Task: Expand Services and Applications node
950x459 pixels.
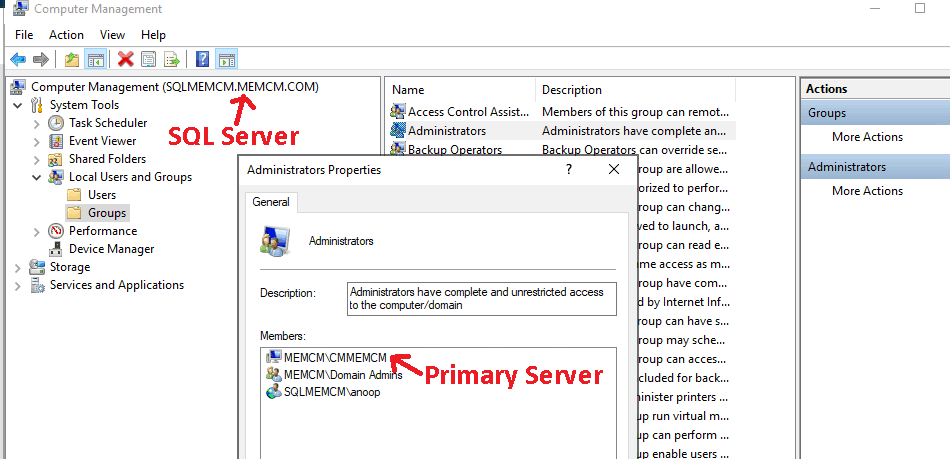Action: 18,286
